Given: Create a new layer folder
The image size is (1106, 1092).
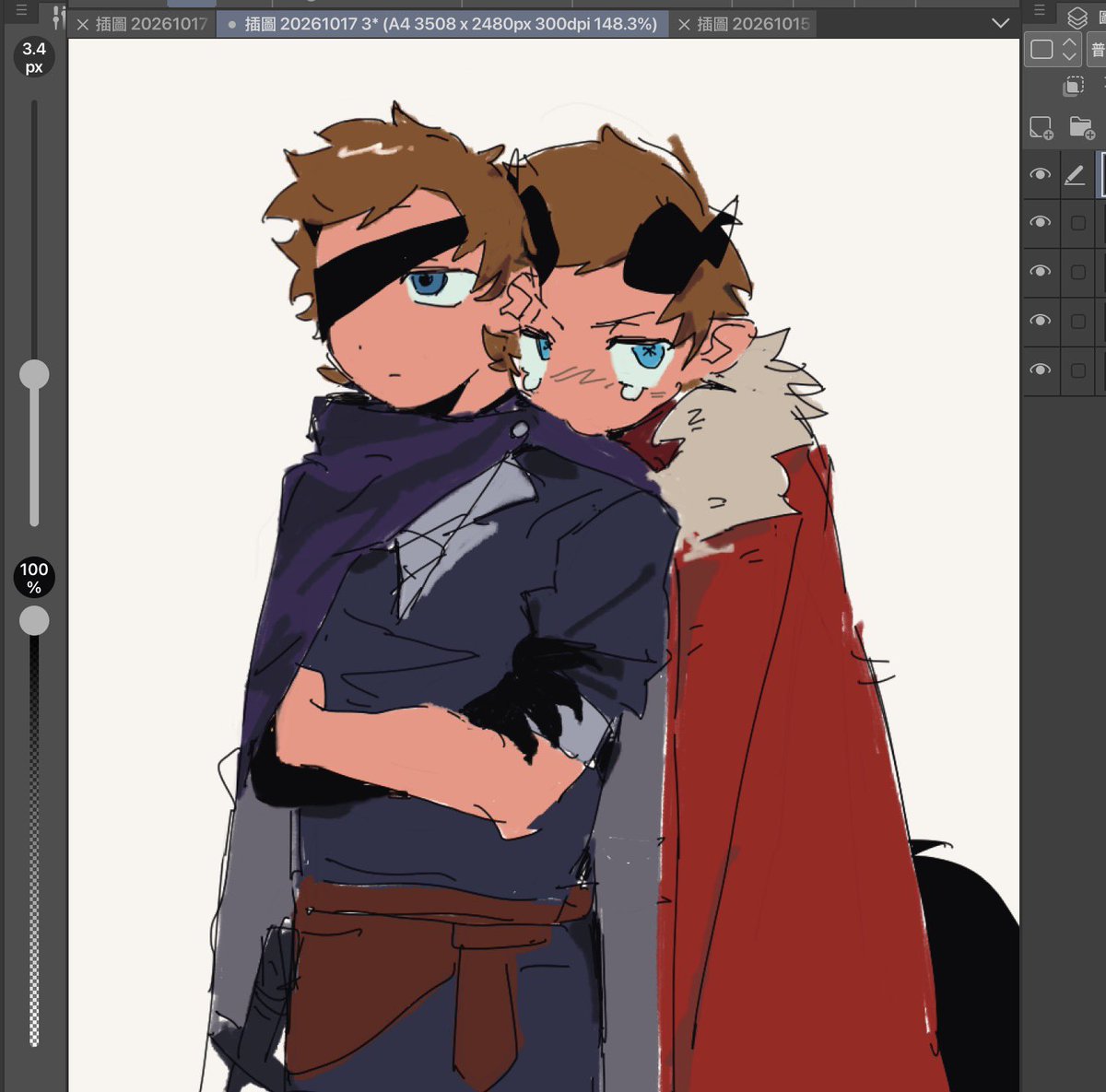Looking at the screenshot, I should [x=1082, y=128].
